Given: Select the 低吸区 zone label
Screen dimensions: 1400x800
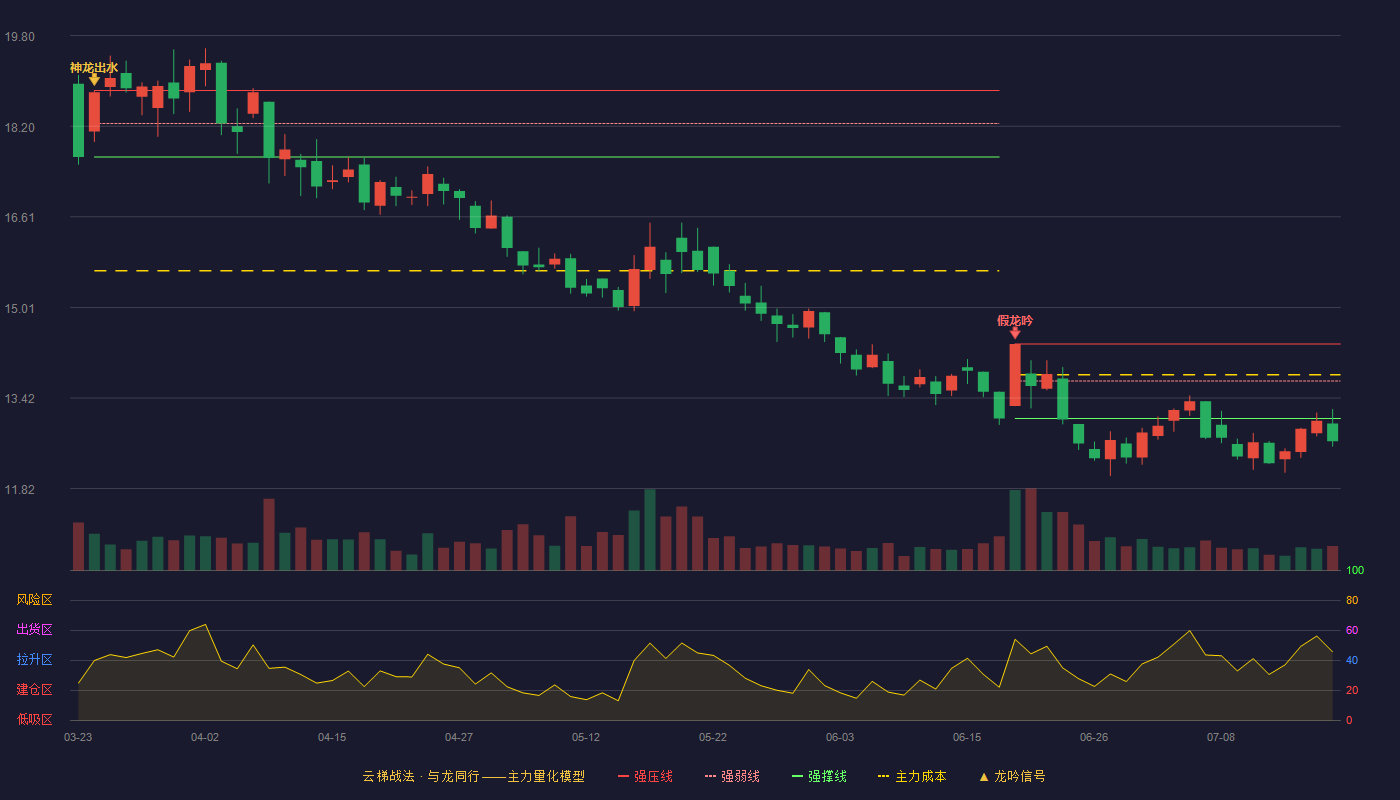Looking at the screenshot, I should click(34, 720).
